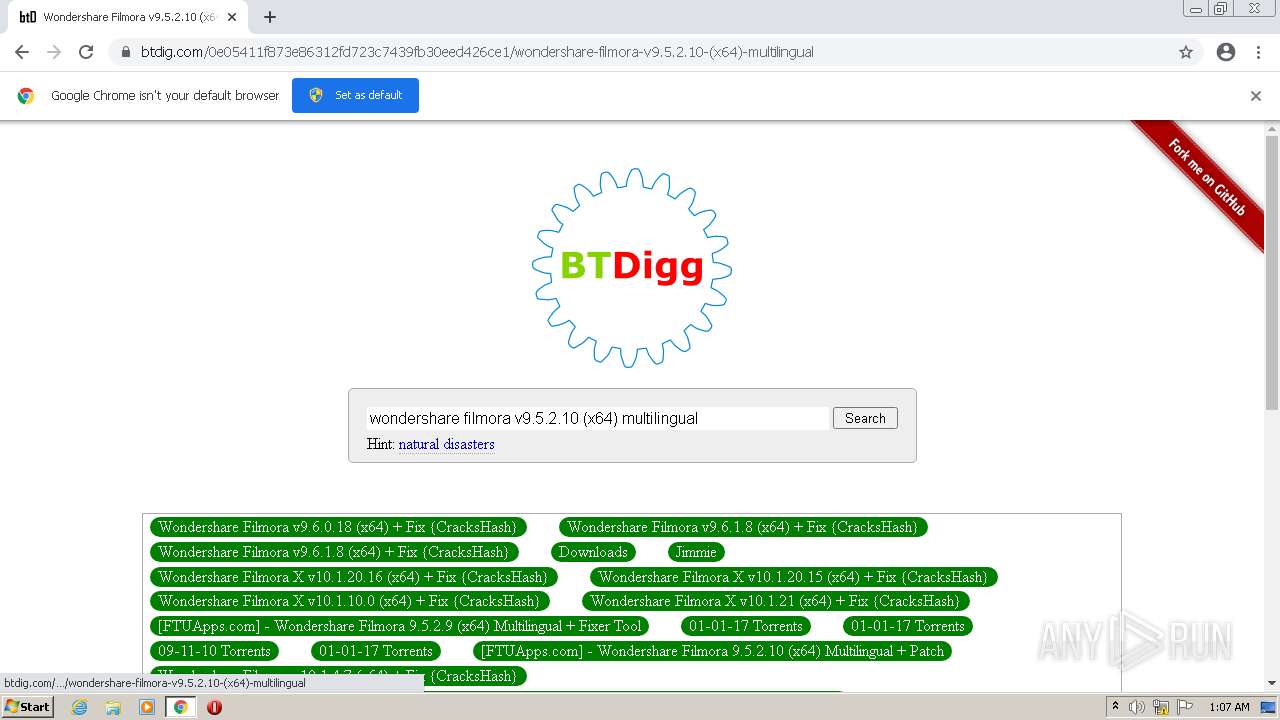The height and width of the screenshot is (720, 1280).
Task: Open the Windows Start menu
Action: pyautogui.click(x=27, y=707)
